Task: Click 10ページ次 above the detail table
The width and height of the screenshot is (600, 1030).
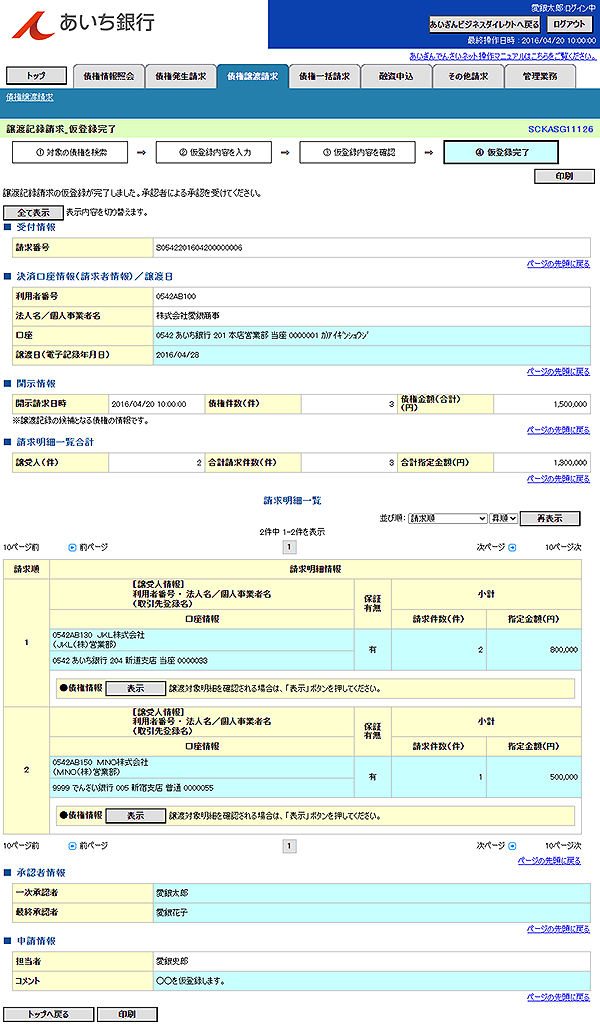Action: (563, 547)
